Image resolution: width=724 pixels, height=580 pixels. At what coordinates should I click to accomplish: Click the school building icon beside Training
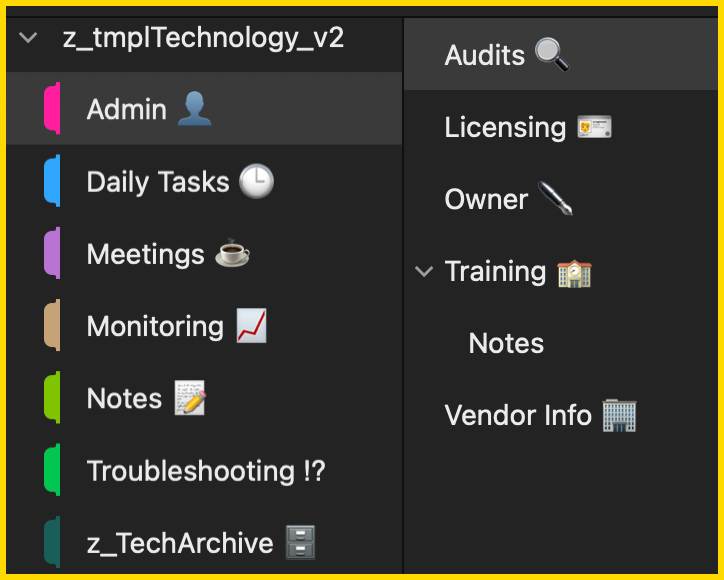tap(574, 273)
